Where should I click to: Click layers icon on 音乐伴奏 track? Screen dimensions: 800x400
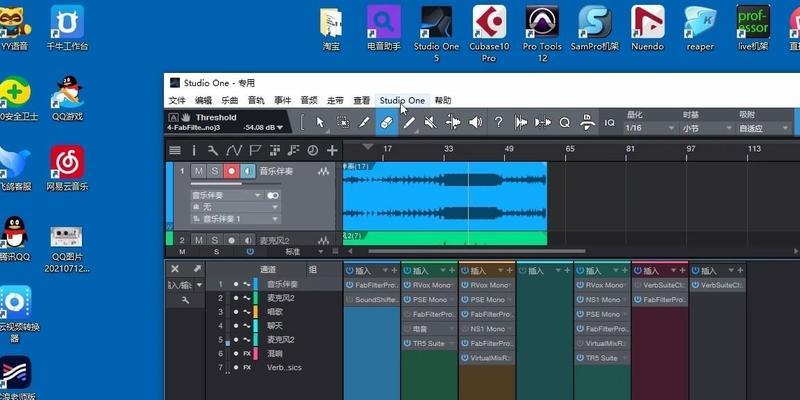pyautogui.click(x=323, y=172)
